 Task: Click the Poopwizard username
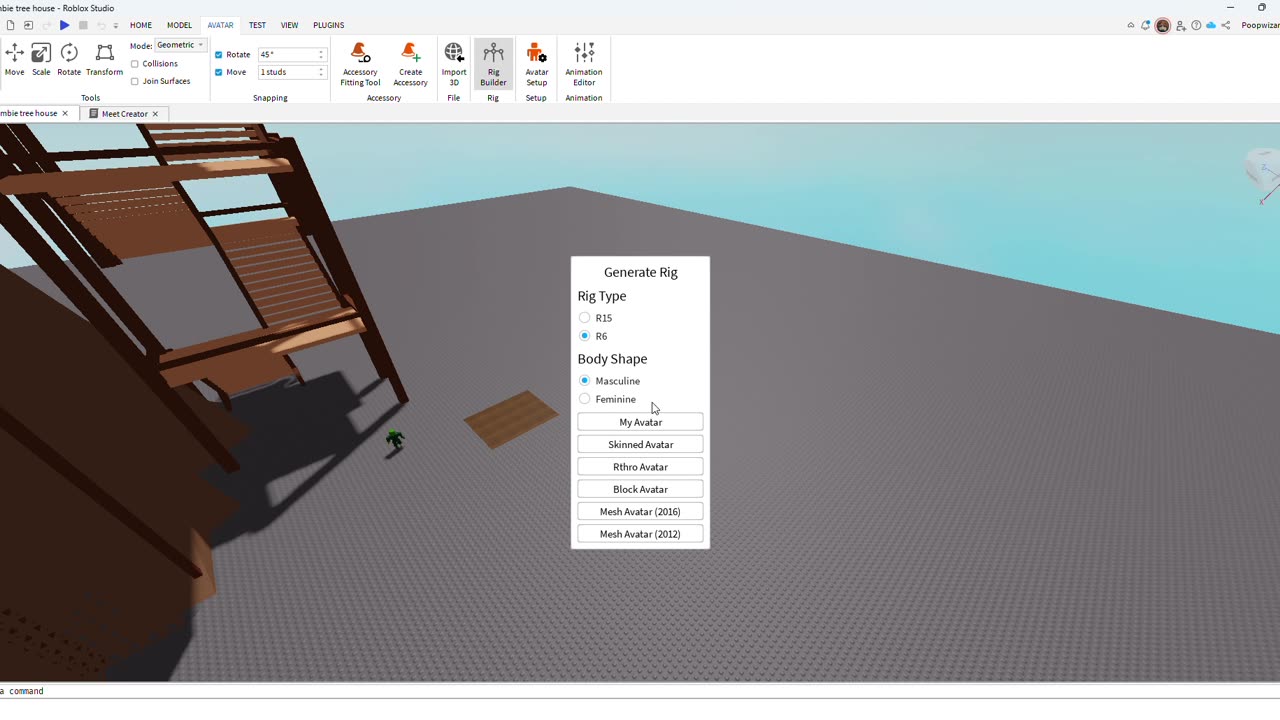pyautogui.click(x=1260, y=26)
